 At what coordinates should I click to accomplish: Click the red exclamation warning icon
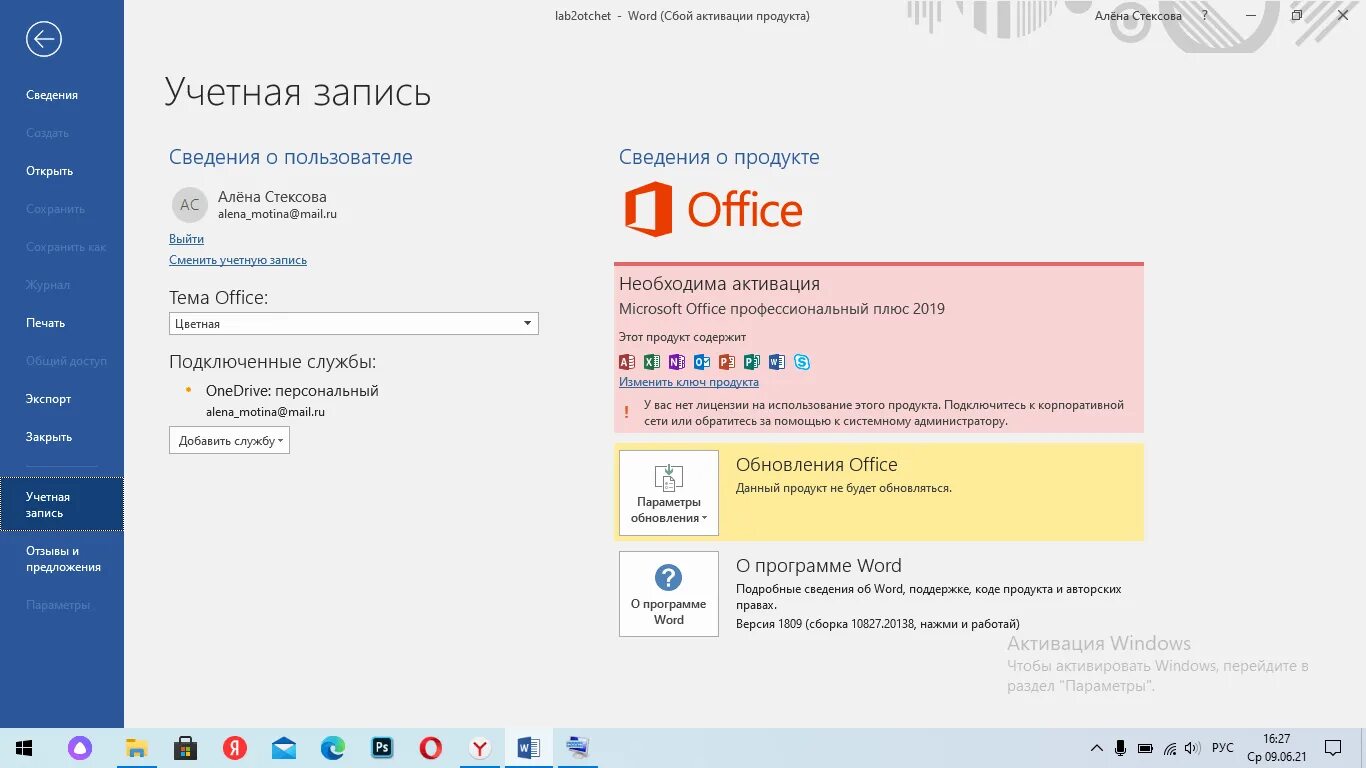coord(627,412)
